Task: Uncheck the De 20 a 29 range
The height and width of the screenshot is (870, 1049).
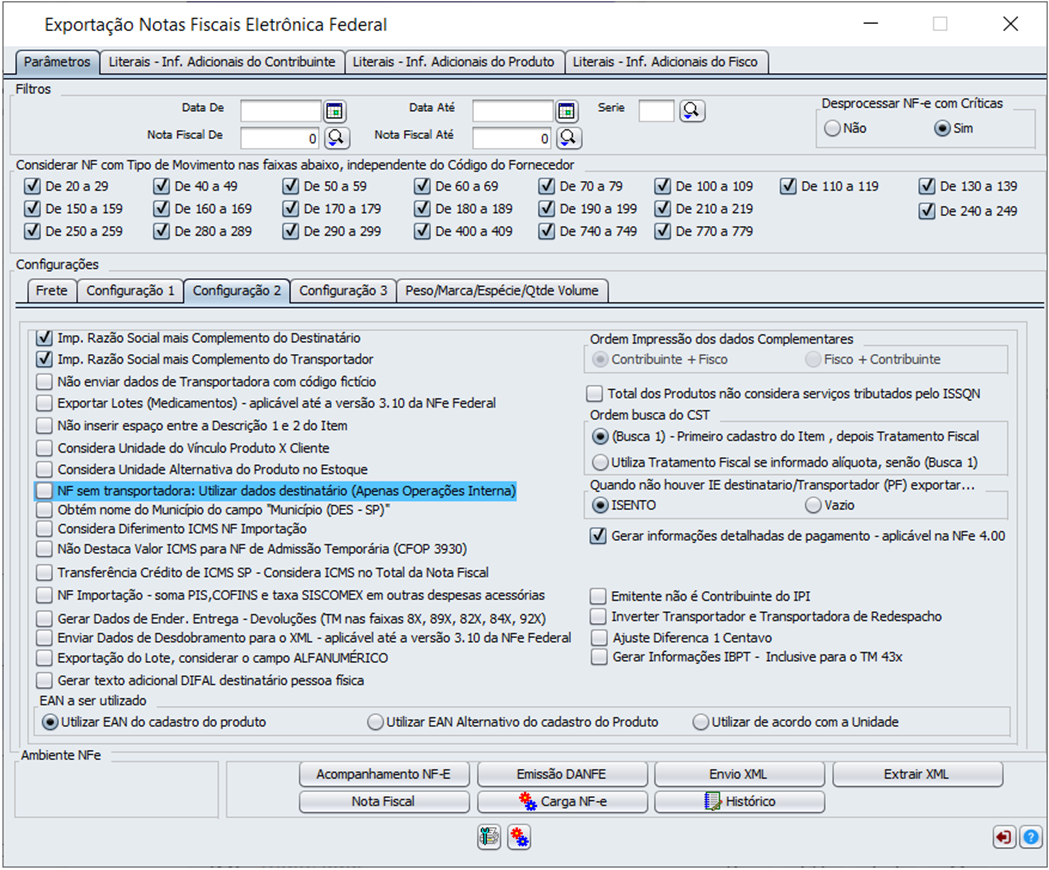Action: click(32, 186)
